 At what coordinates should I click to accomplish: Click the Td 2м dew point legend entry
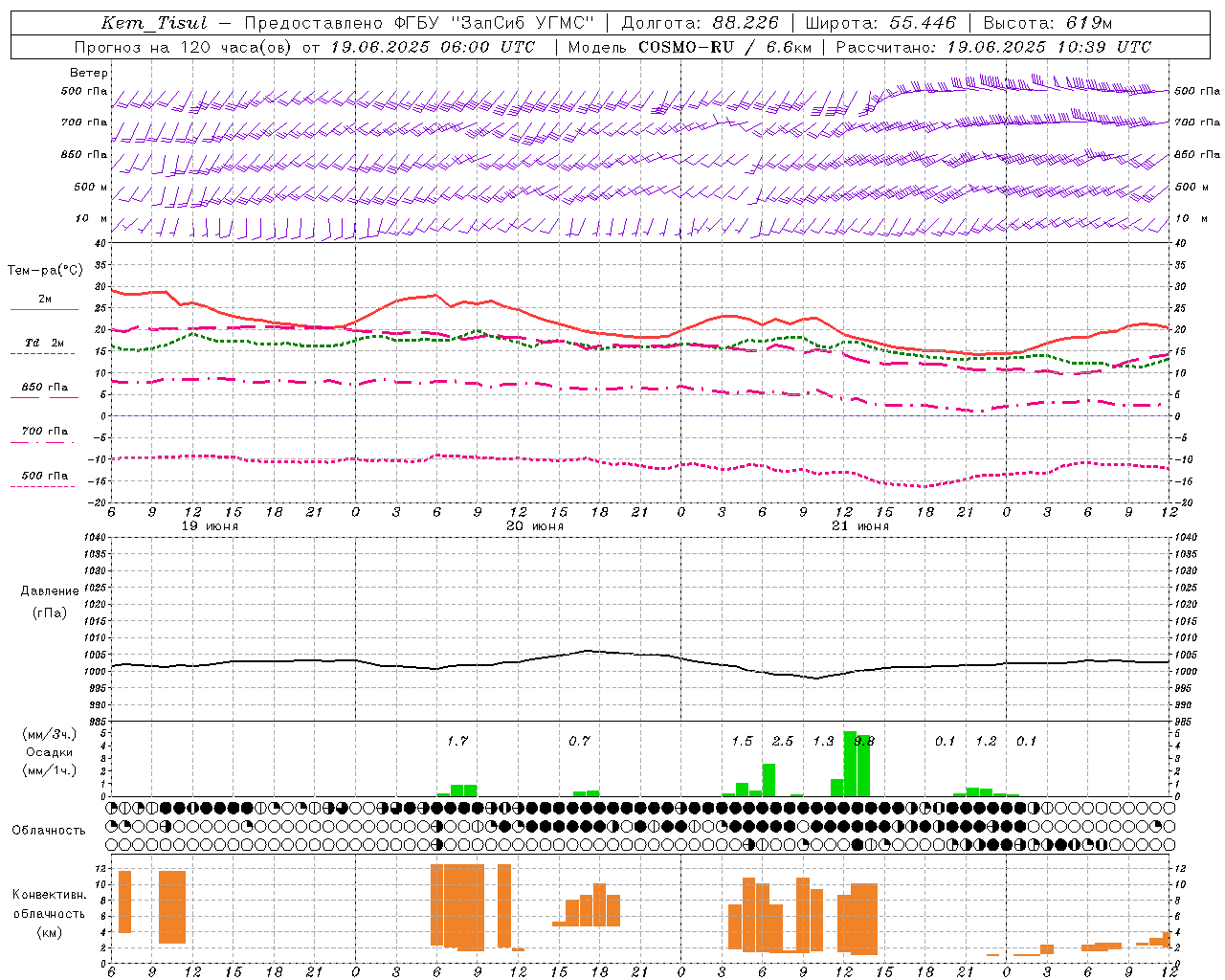click(x=45, y=343)
